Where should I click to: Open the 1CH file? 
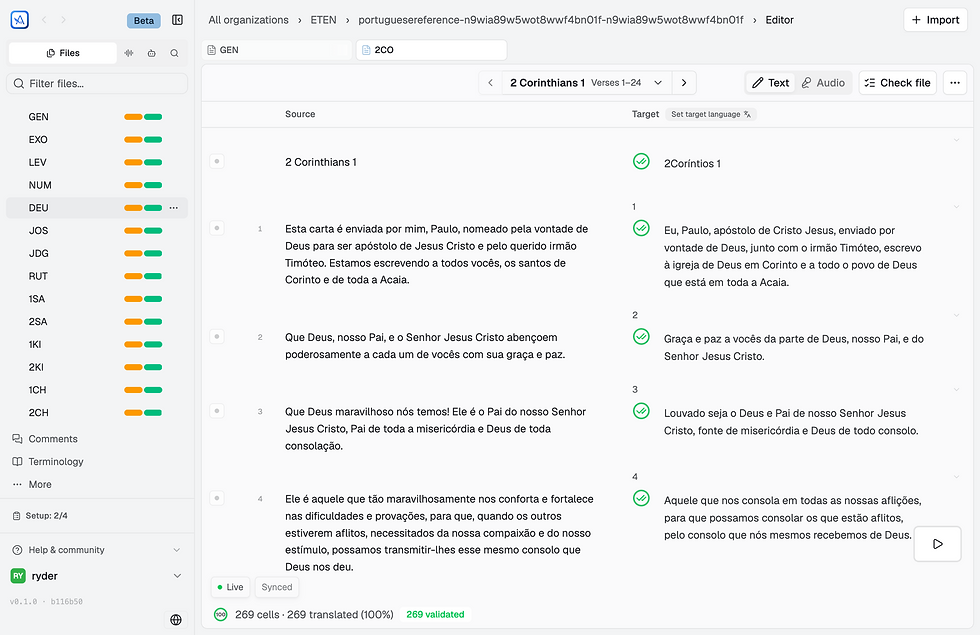pyautogui.click(x=97, y=390)
